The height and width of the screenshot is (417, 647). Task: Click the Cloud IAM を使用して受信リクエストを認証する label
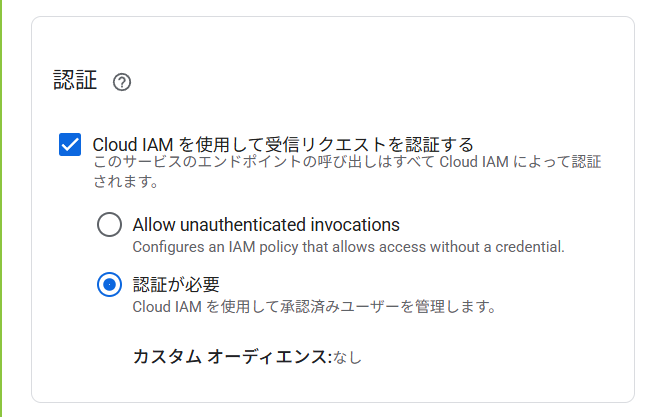point(283,144)
